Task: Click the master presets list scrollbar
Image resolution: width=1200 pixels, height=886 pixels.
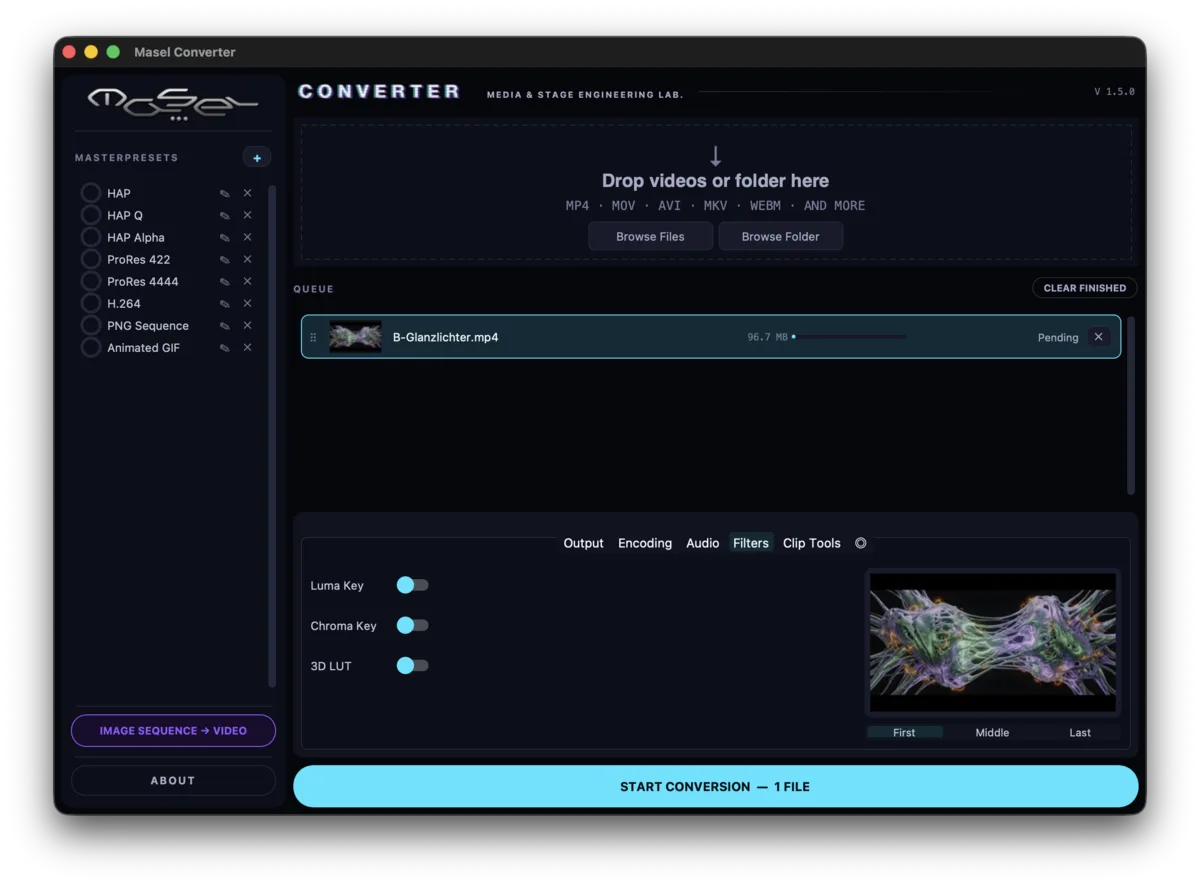Action: point(272,435)
